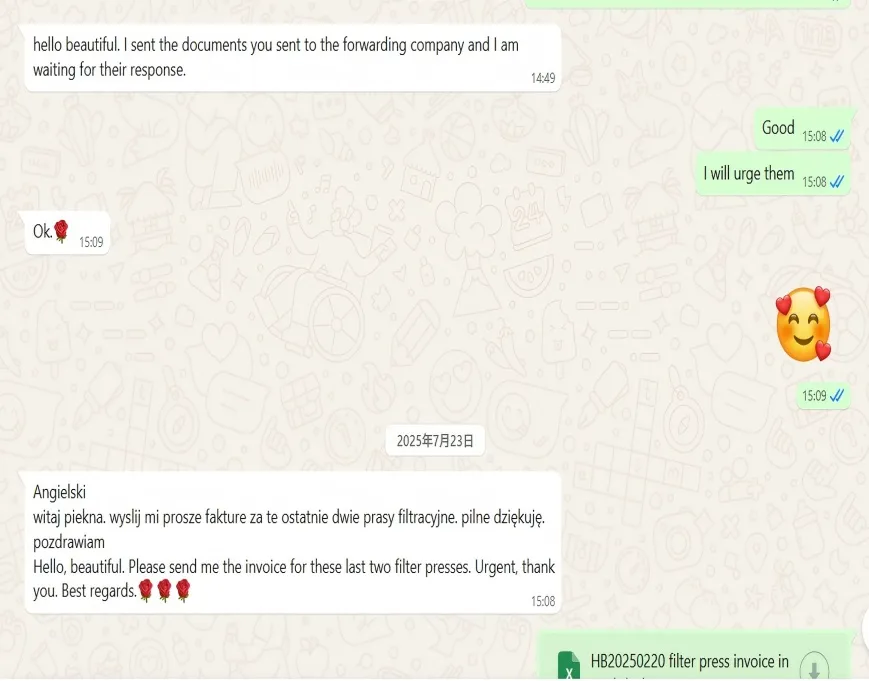Click the heart-eyes smiley emoji sticker
The width and height of the screenshot is (869, 681).
coord(804,324)
